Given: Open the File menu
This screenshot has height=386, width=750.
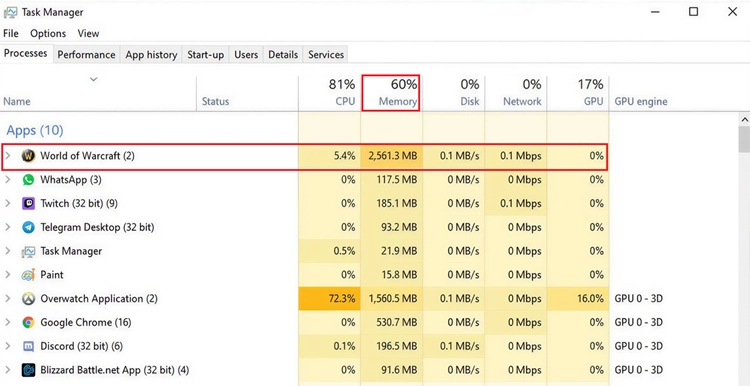Looking at the screenshot, I should [x=11, y=33].
